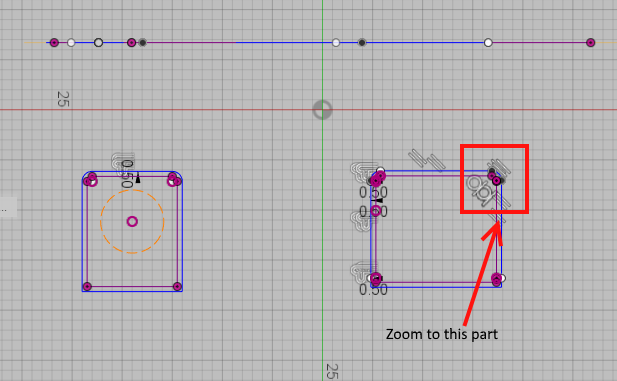Select the tangent constraint glyph above left rectangle

click(x=122, y=163)
